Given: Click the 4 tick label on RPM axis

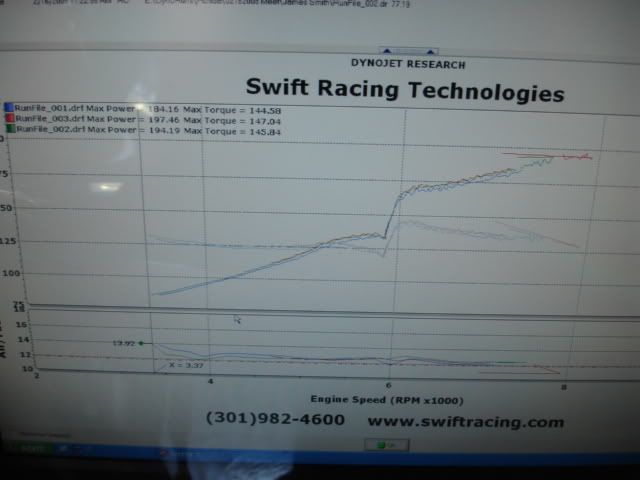Looking at the screenshot, I should [210, 381].
